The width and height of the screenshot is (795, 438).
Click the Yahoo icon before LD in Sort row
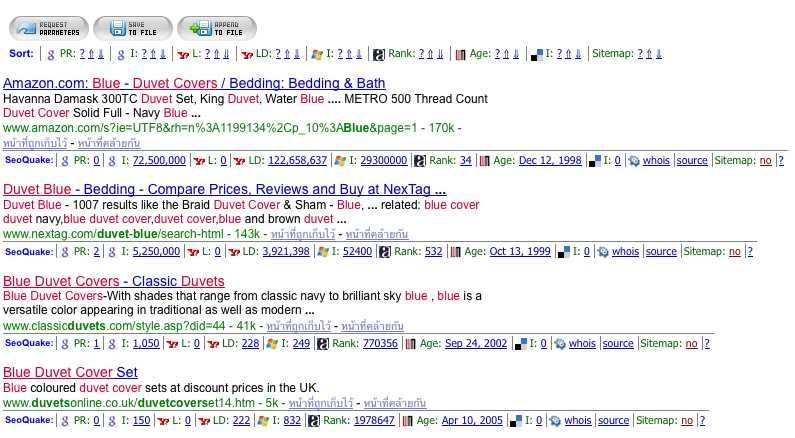247,54
